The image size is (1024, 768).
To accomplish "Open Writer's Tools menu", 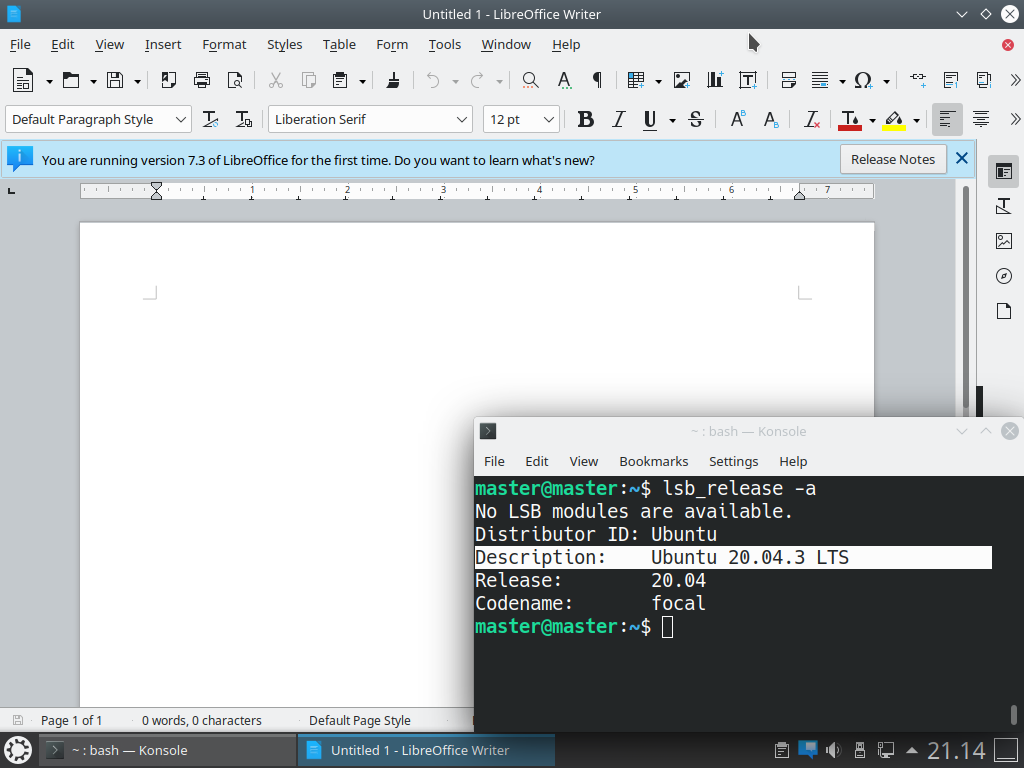I will (x=445, y=44).
